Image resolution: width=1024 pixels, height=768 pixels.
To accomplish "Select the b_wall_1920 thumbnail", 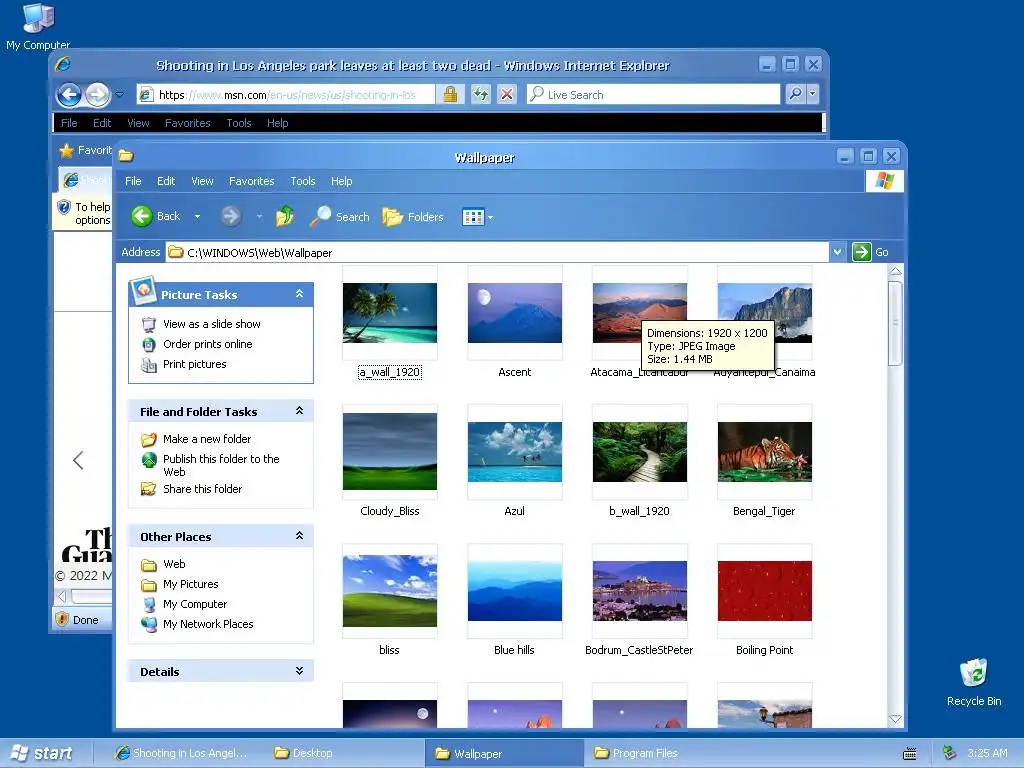I will [x=640, y=452].
